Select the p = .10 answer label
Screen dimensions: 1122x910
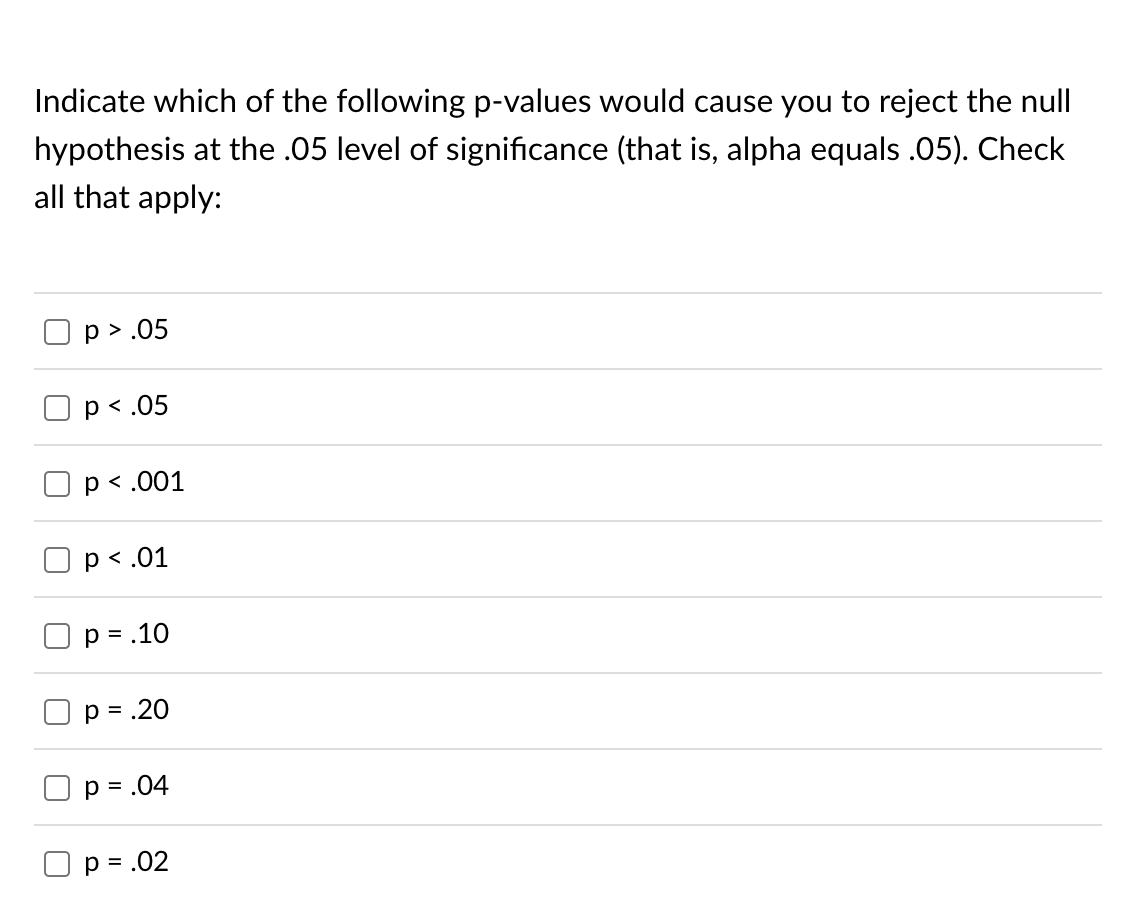(x=126, y=635)
